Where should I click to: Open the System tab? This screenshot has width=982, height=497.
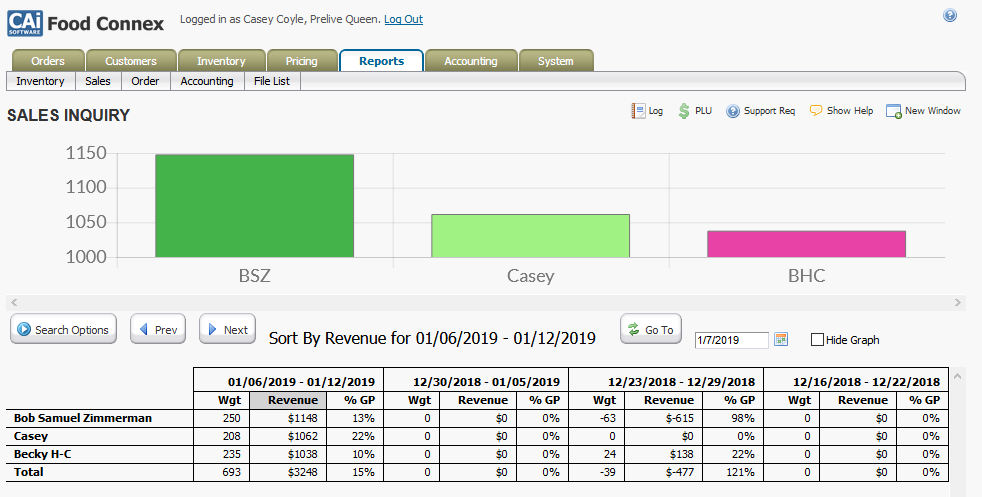tap(556, 61)
